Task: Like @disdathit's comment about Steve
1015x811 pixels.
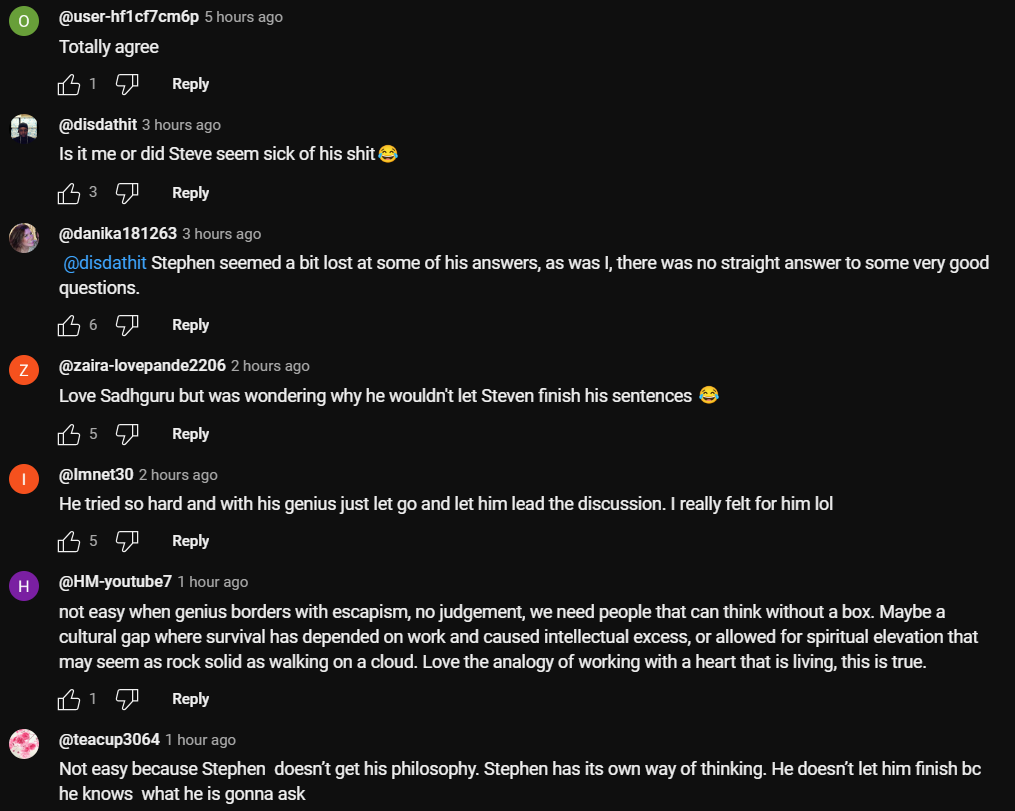Action: click(x=69, y=193)
